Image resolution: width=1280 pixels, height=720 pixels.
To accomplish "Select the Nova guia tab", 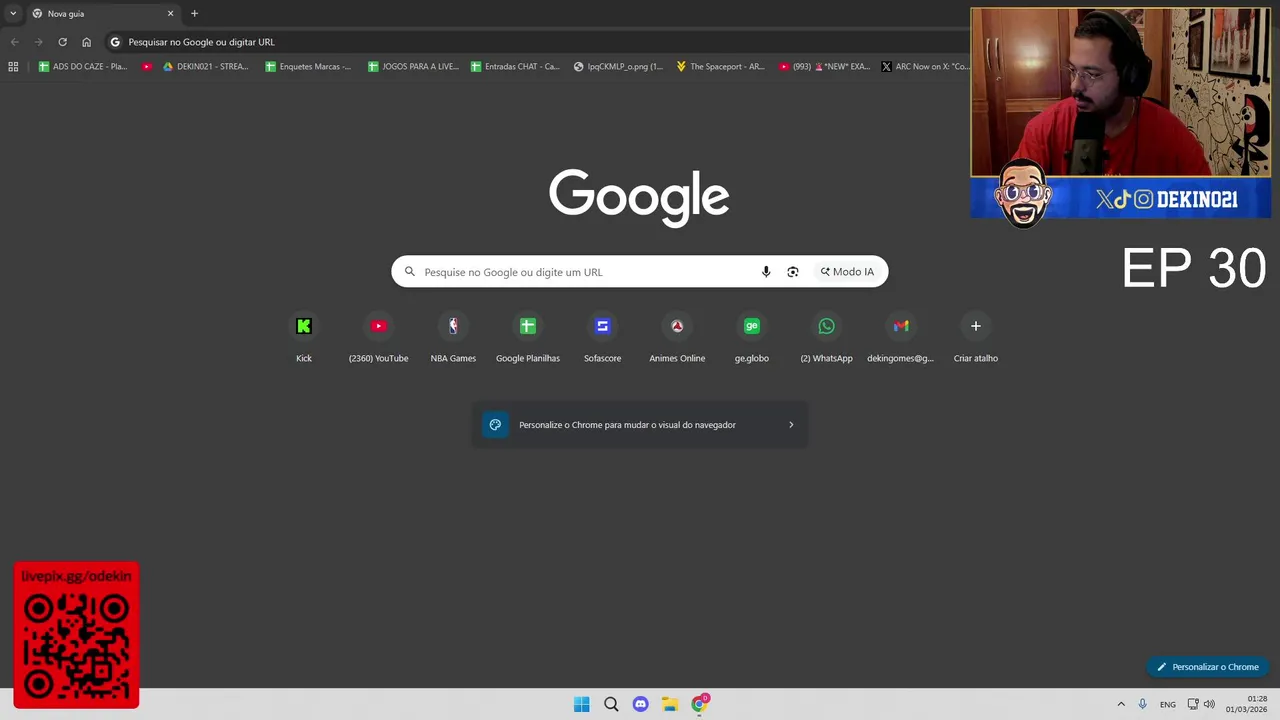I will pos(102,14).
